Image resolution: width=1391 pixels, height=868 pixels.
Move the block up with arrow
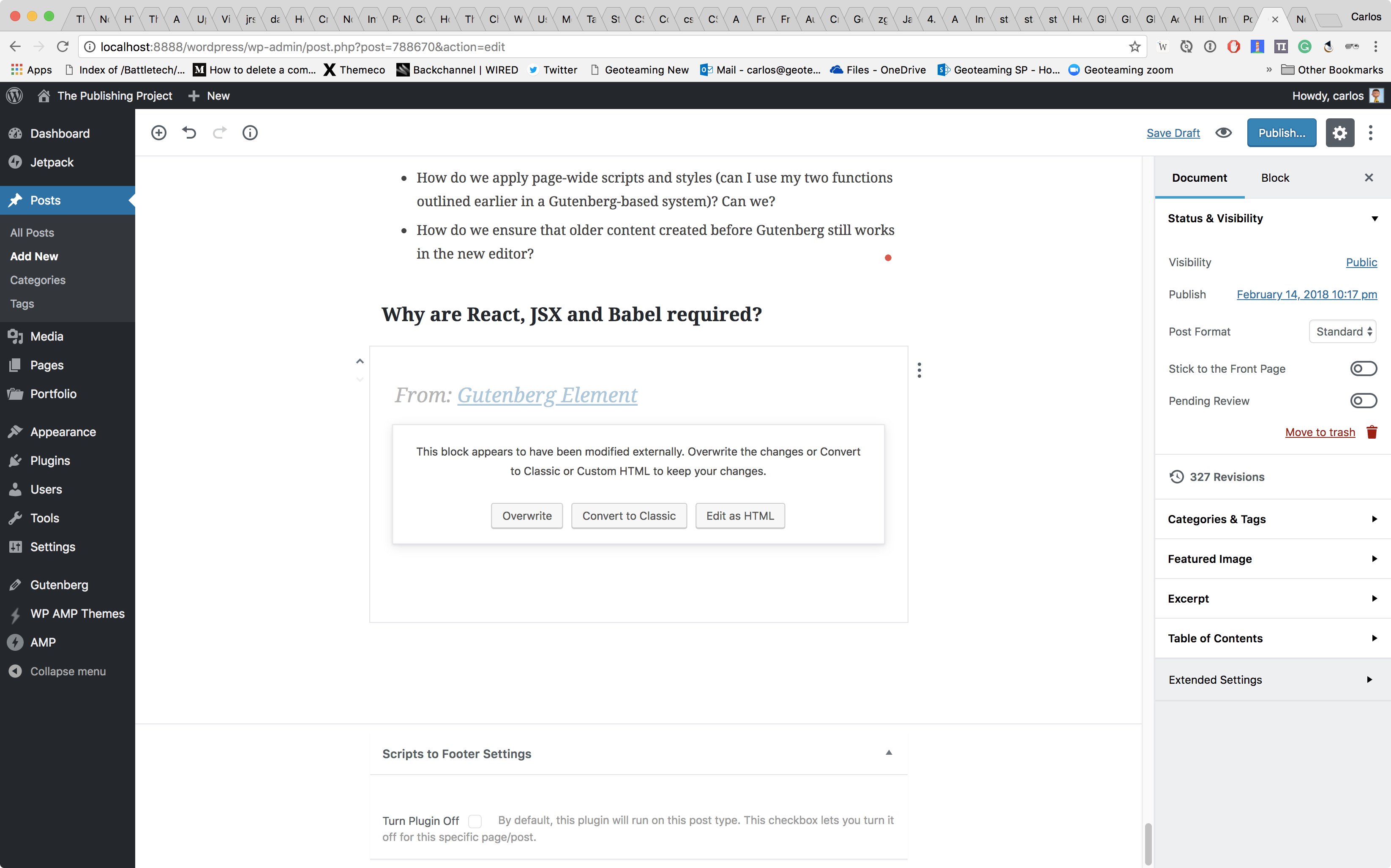[360, 361]
